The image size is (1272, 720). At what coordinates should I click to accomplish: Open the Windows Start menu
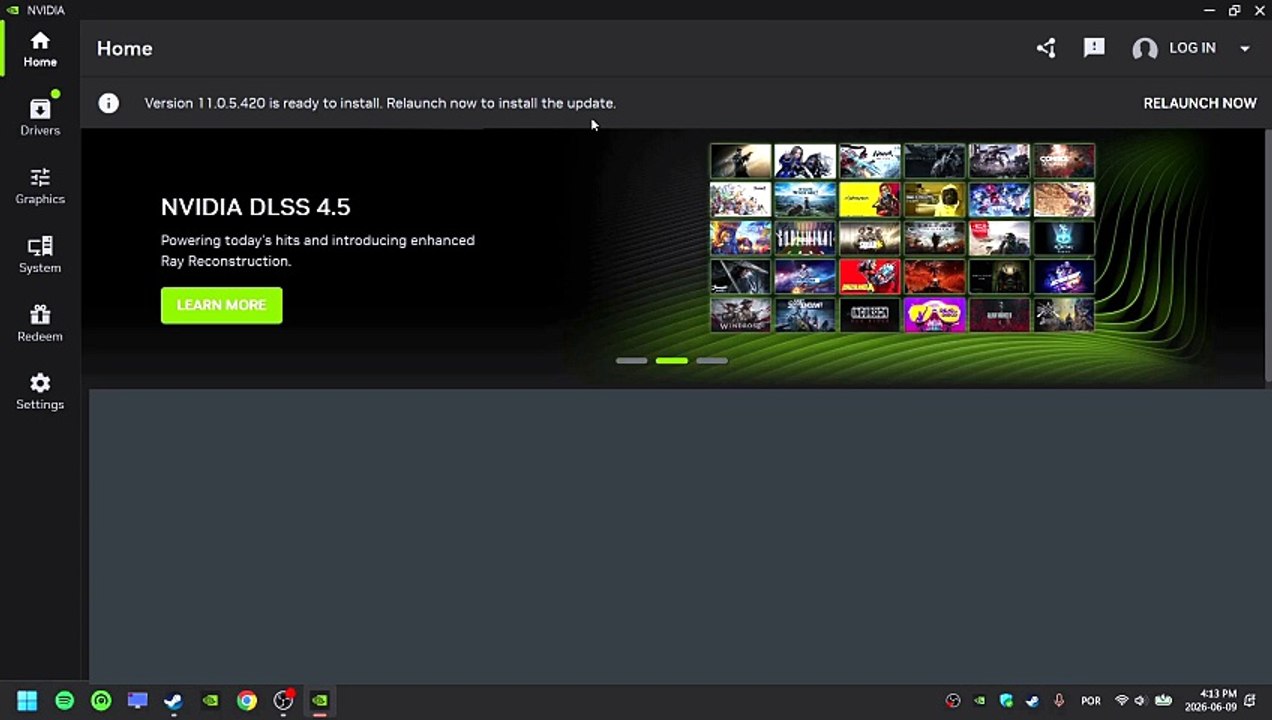pos(27,701)
